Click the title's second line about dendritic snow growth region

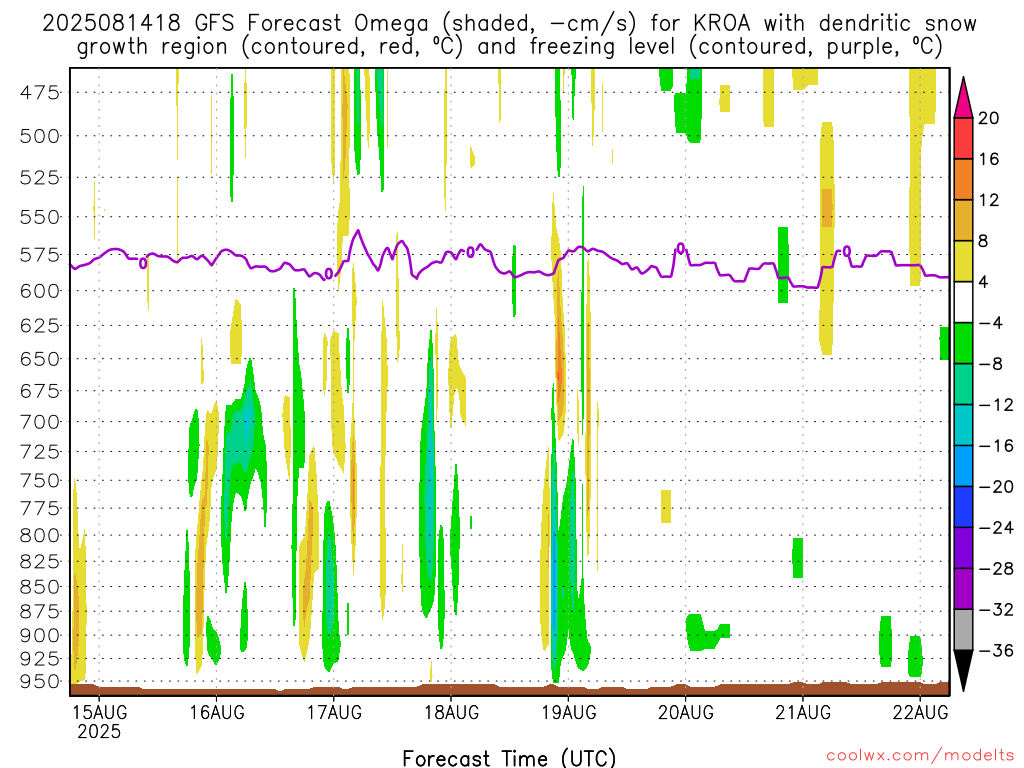click(509, 47)
